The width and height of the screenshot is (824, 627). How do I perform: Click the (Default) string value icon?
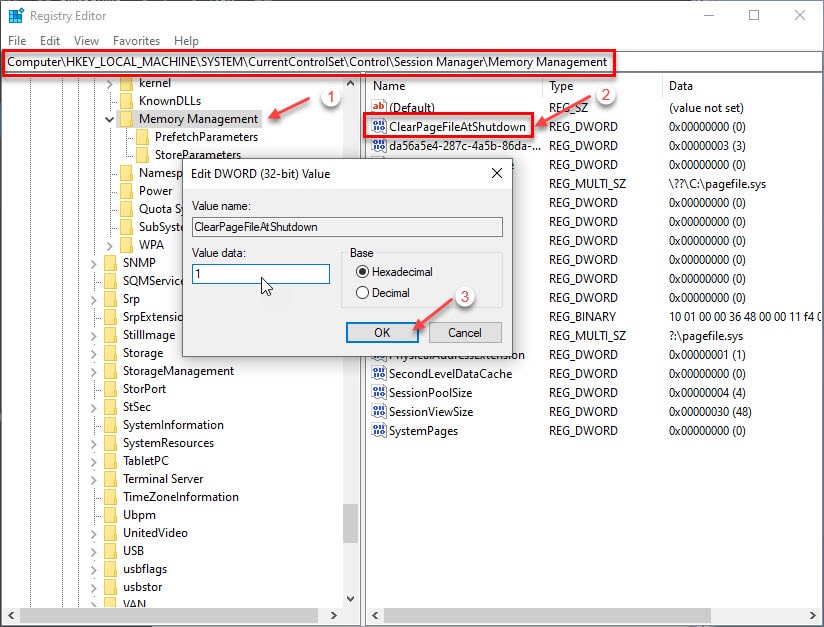tap(378, 107)
